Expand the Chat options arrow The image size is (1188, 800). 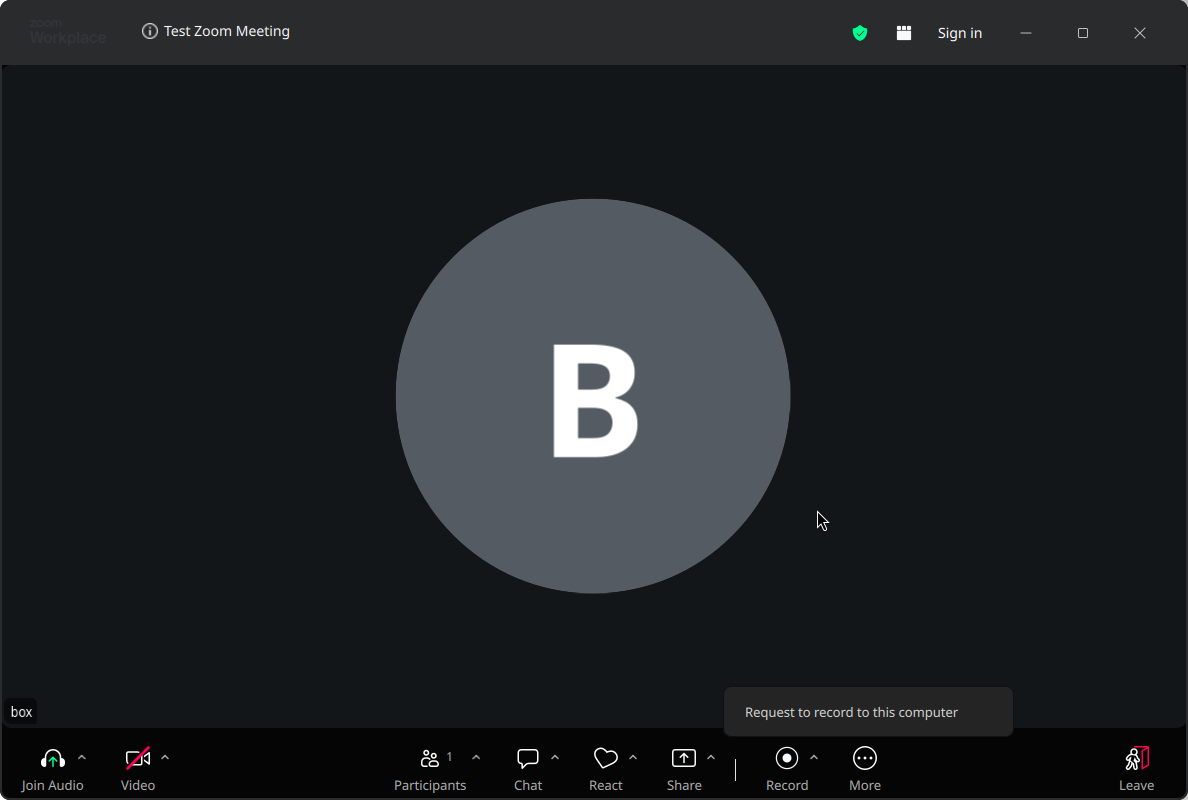tap(555, 758)
